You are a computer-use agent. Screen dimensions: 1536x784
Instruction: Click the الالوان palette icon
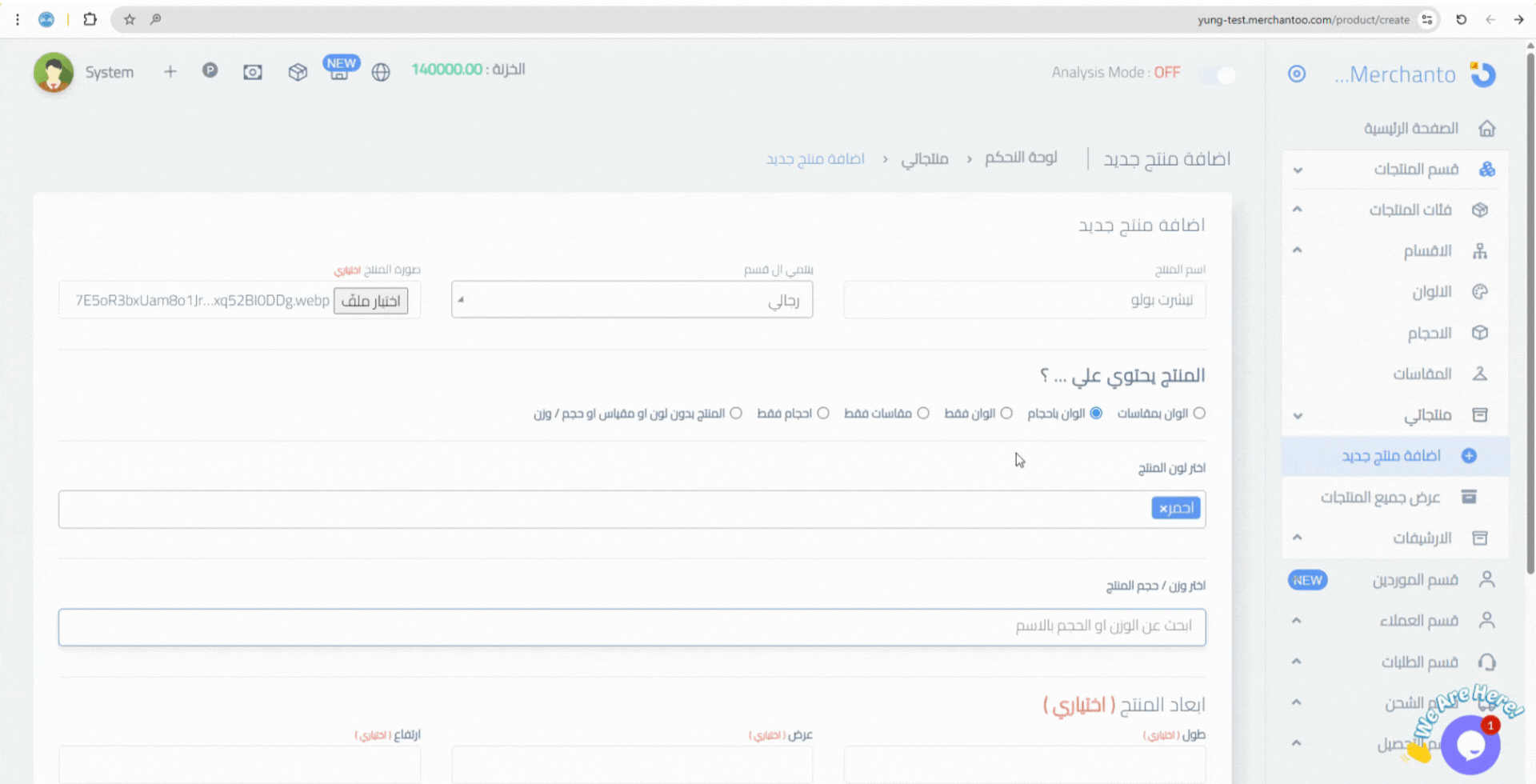1480,292
